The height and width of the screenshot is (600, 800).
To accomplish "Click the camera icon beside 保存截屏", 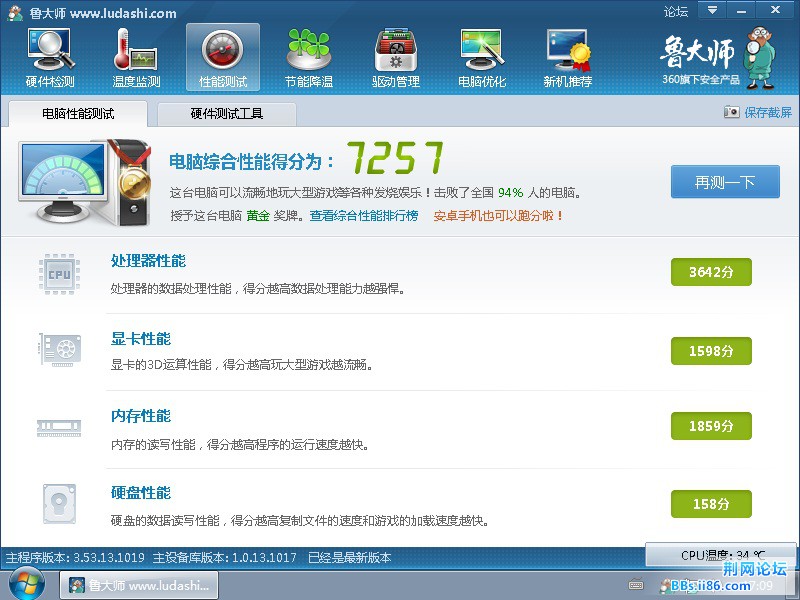I will [x=732, y=112].
